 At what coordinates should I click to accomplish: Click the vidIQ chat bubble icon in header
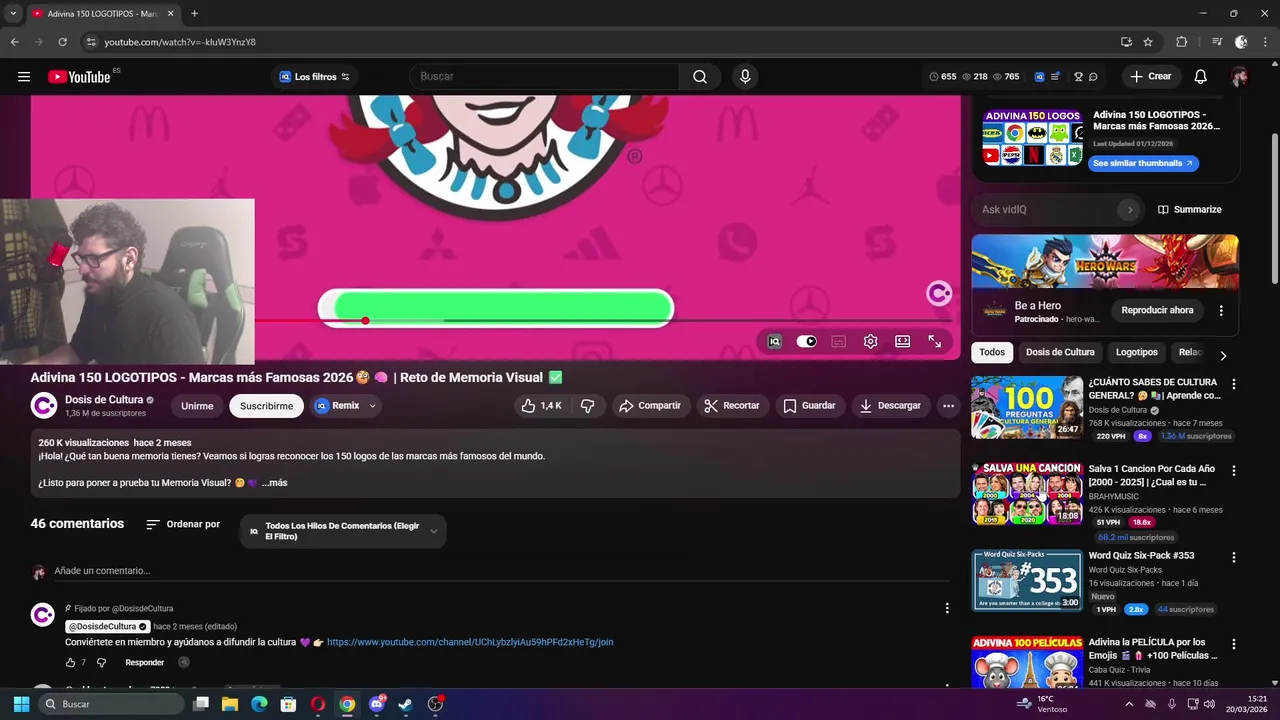(x=1093, y=77)
